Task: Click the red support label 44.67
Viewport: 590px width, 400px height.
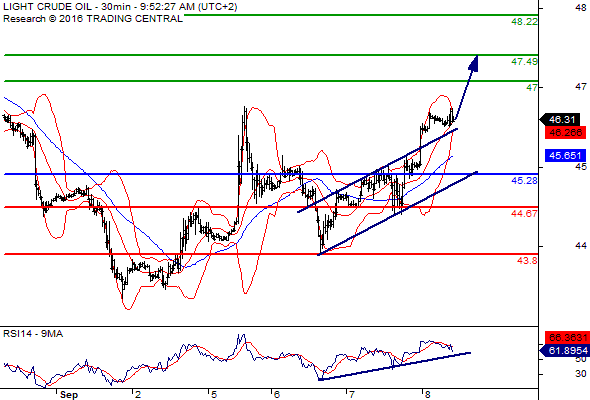Action: 524,214
